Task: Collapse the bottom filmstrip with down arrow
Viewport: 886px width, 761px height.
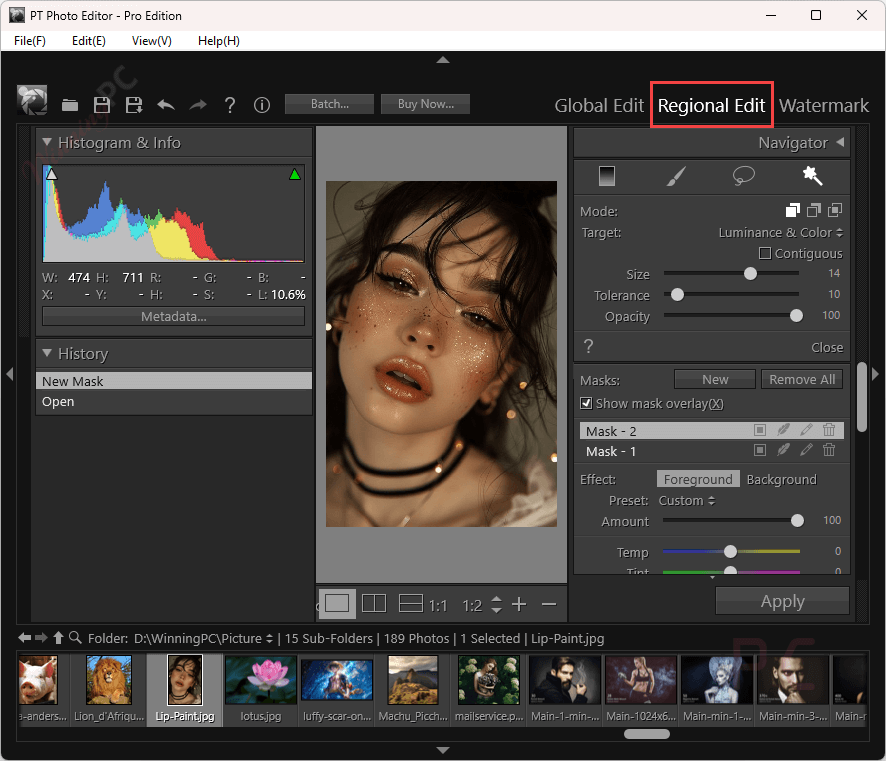Action: [x=443, y=750]
